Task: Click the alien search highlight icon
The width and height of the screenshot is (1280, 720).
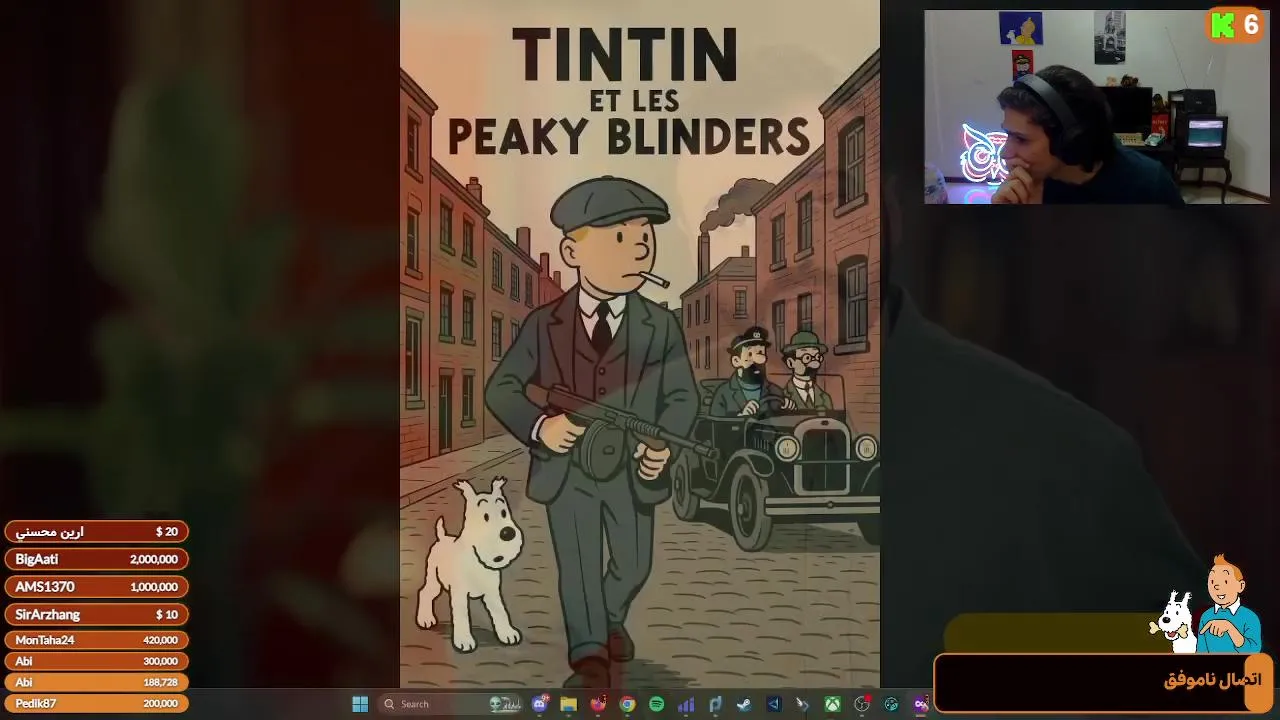Action: (x=505, y=704)
